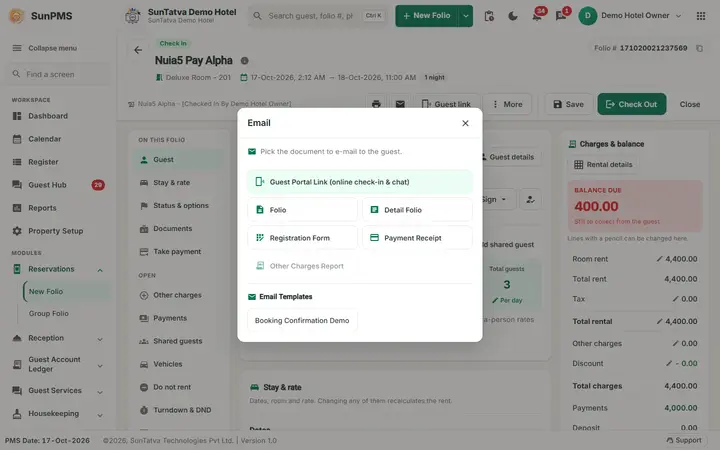This screenshot has width=720, height=450.
Task: Open Dashboard in sidebar
Action: click(x=57, y=116)
